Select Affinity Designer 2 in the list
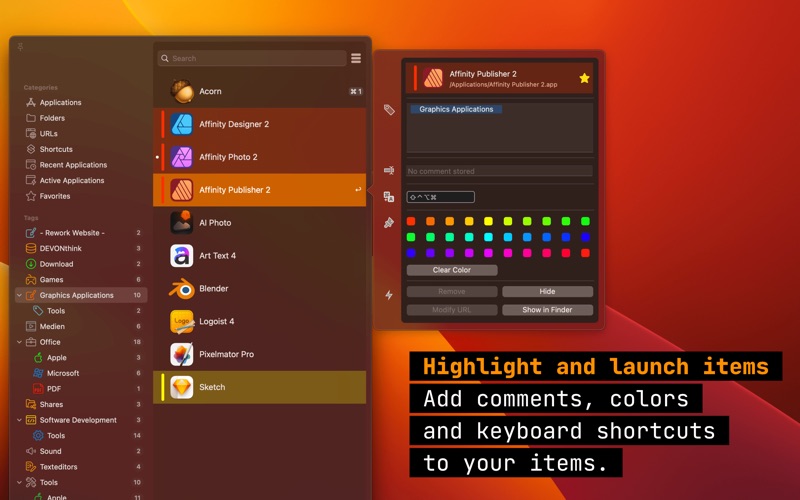The image size is (800, 500). pyautogui.click(x=260, y=124)
